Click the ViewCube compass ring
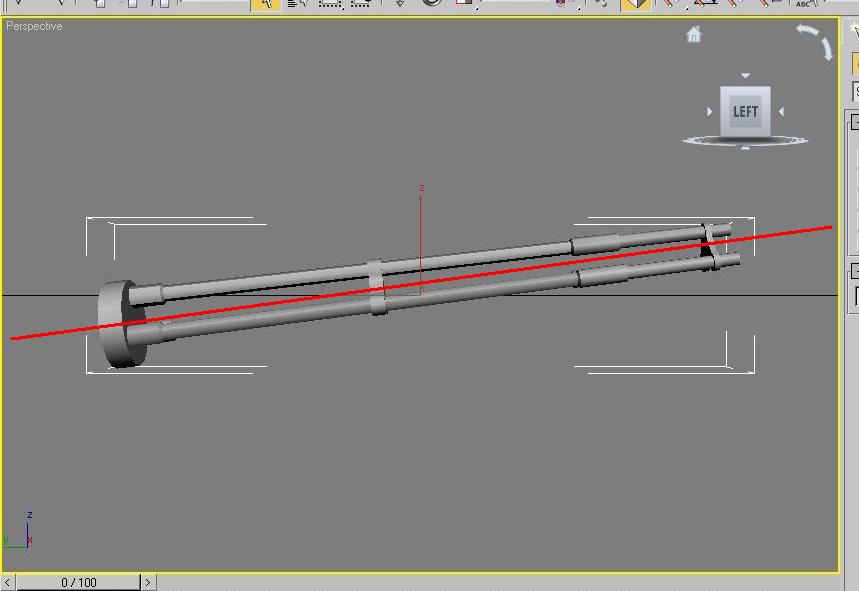This screenshot has height=591, width=859. [745, 141]
